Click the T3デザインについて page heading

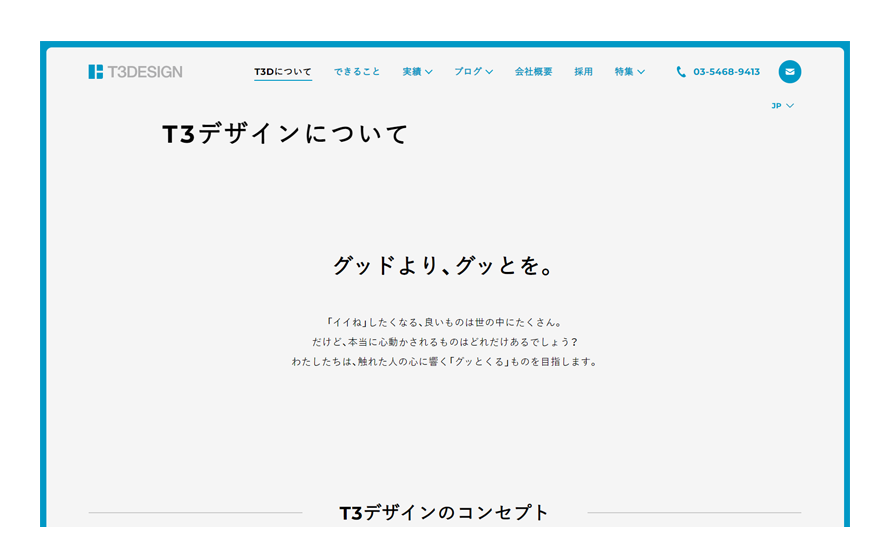[285, 134]
